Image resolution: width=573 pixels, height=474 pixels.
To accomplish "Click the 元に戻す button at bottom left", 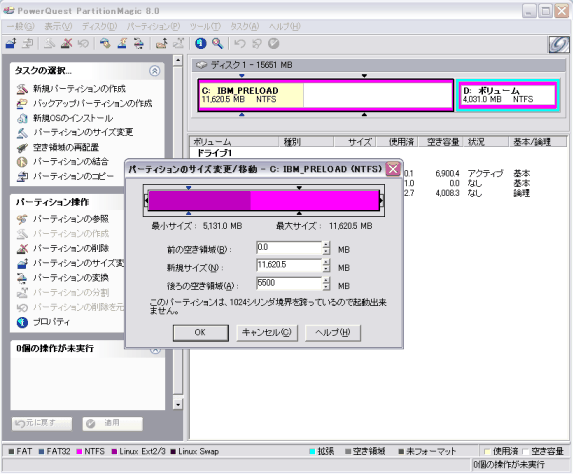I will tap(42, 424).
